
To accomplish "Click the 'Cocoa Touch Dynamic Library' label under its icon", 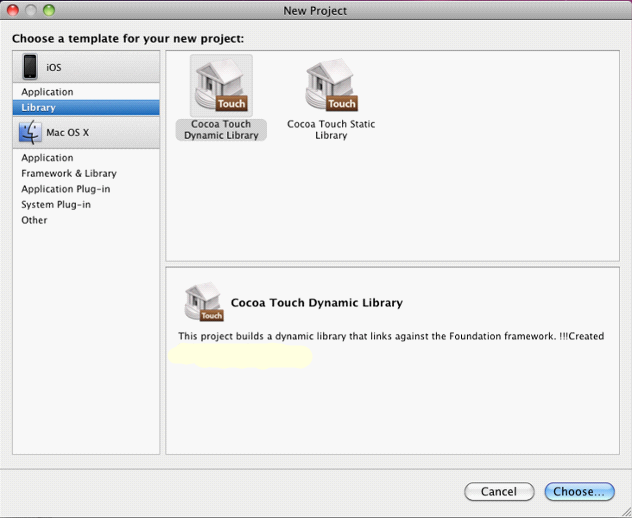I will pyautogui.click(x=221, y=130).
